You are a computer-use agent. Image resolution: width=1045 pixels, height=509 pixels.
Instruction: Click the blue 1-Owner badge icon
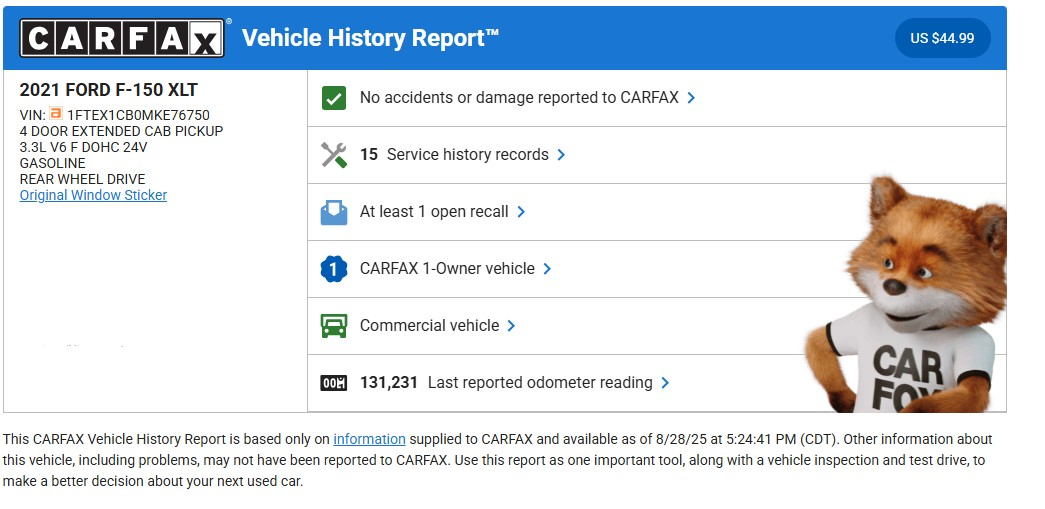coord(333,269)
